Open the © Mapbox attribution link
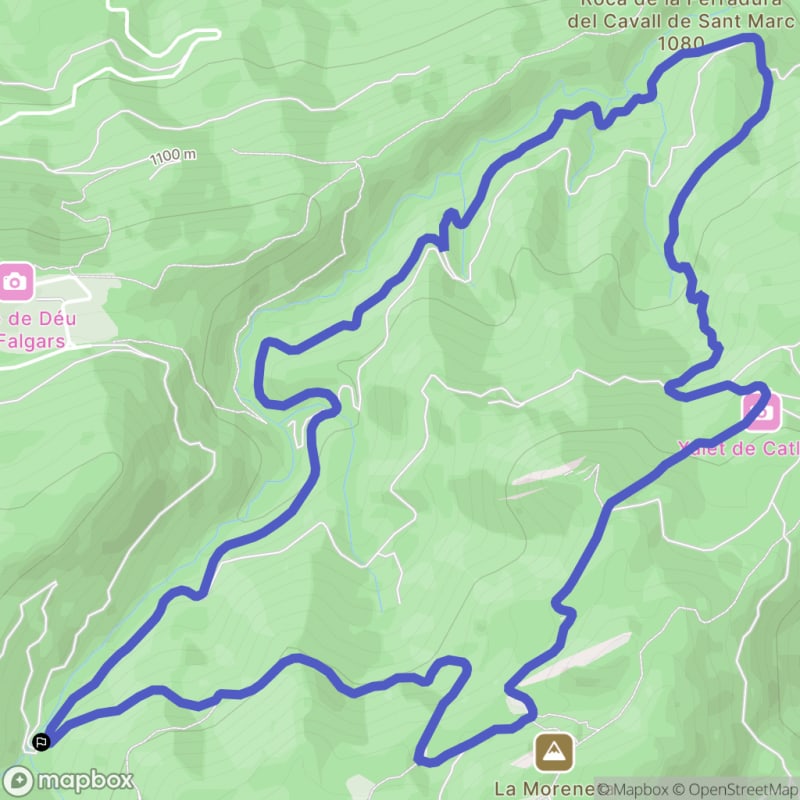The height and width of the screenshot is (800, 800). (x=634, y=789)
